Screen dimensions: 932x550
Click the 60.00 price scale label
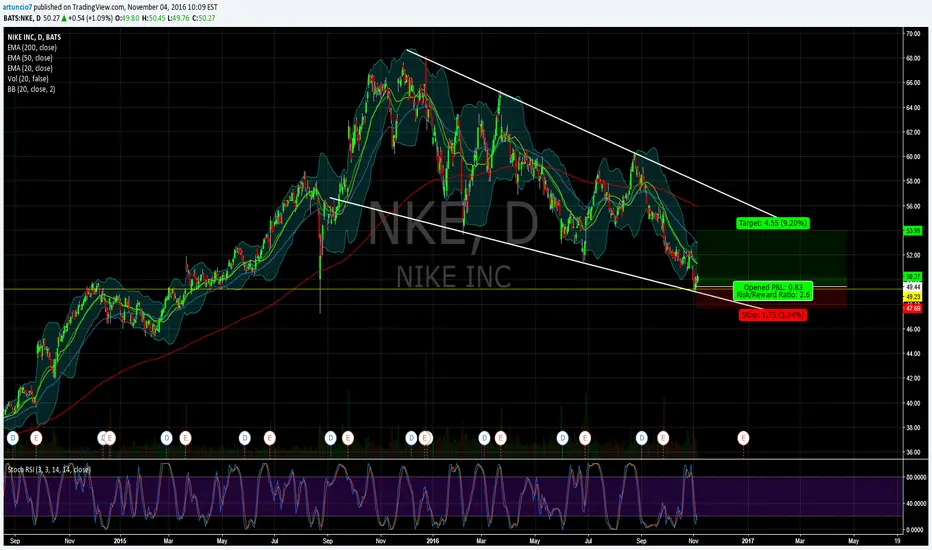click(x=912, y=157)
